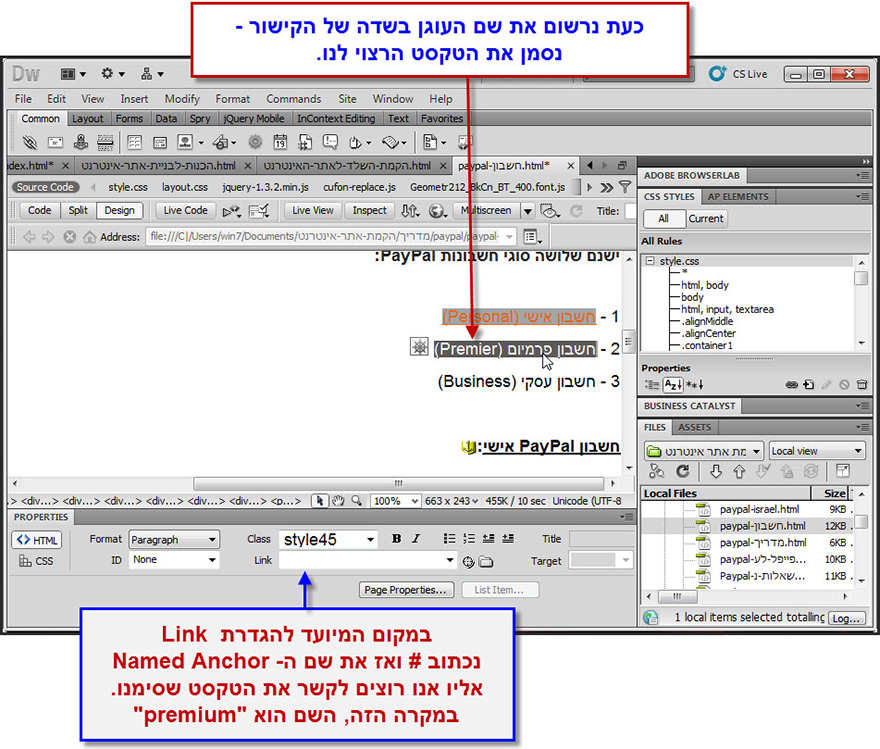Viewport: 880px width, 749px height.
Task: Click Get files down arrow icon
Action: [716, 472]
